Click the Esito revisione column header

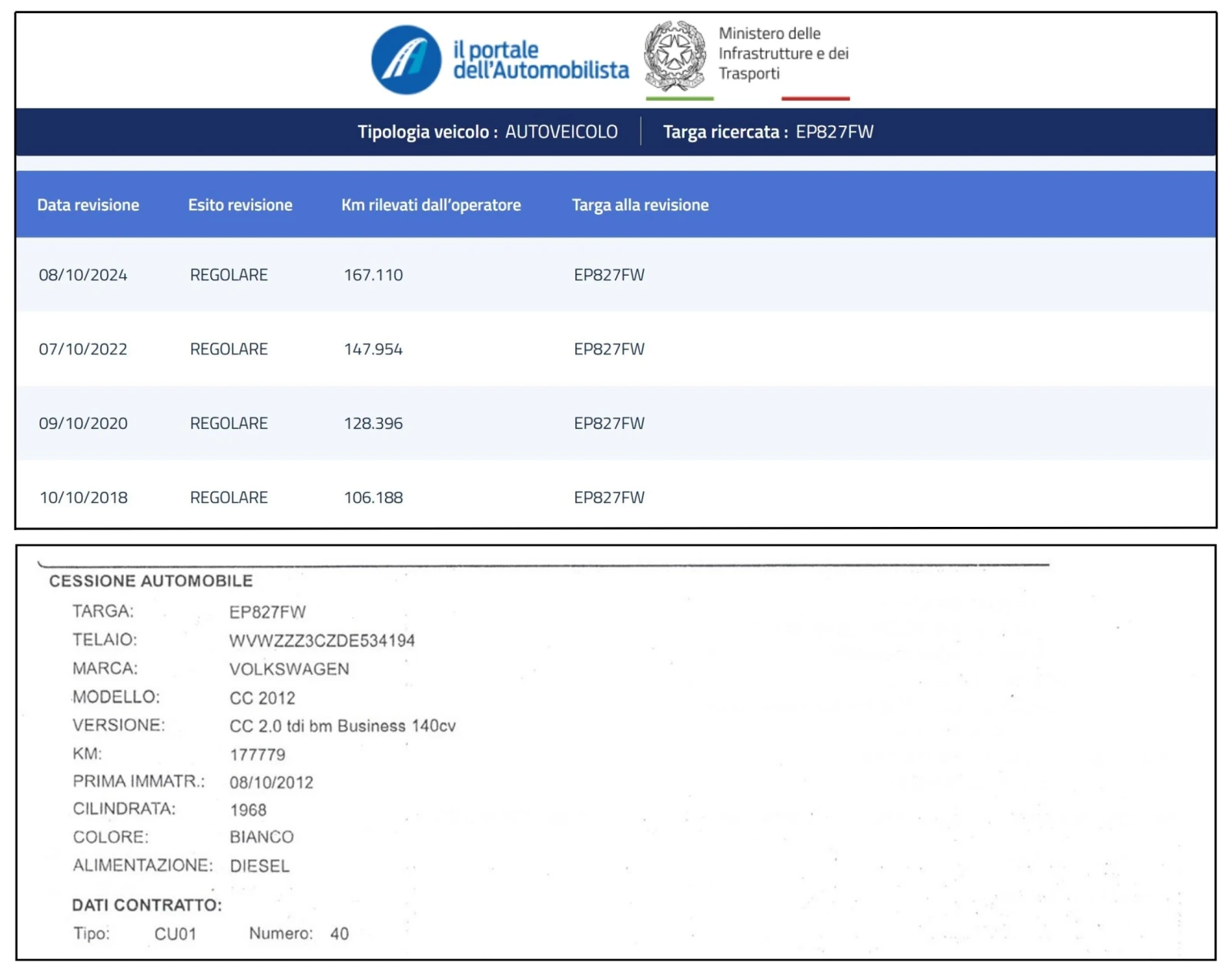coord(240,205)
